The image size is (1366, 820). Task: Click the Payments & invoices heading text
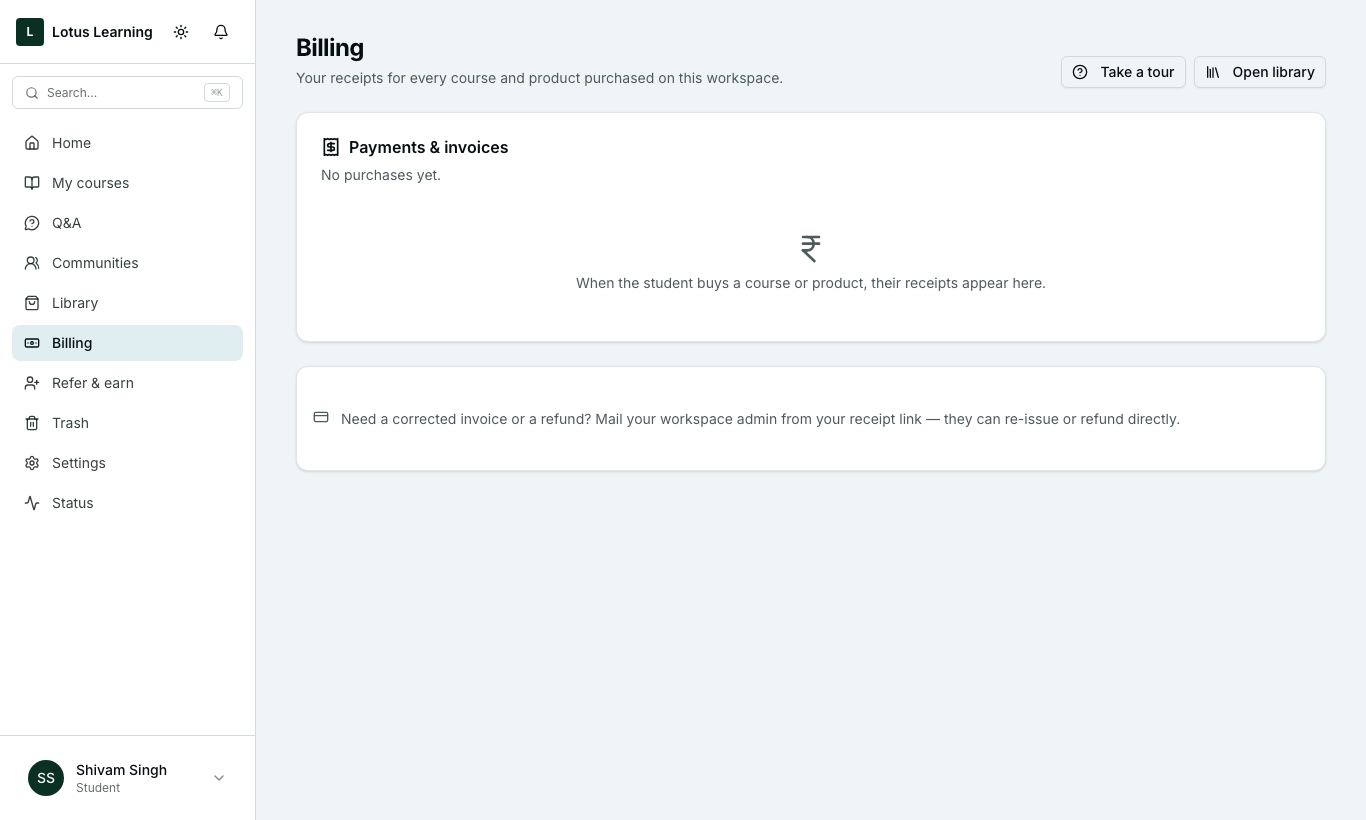click(x=428, y=147)
